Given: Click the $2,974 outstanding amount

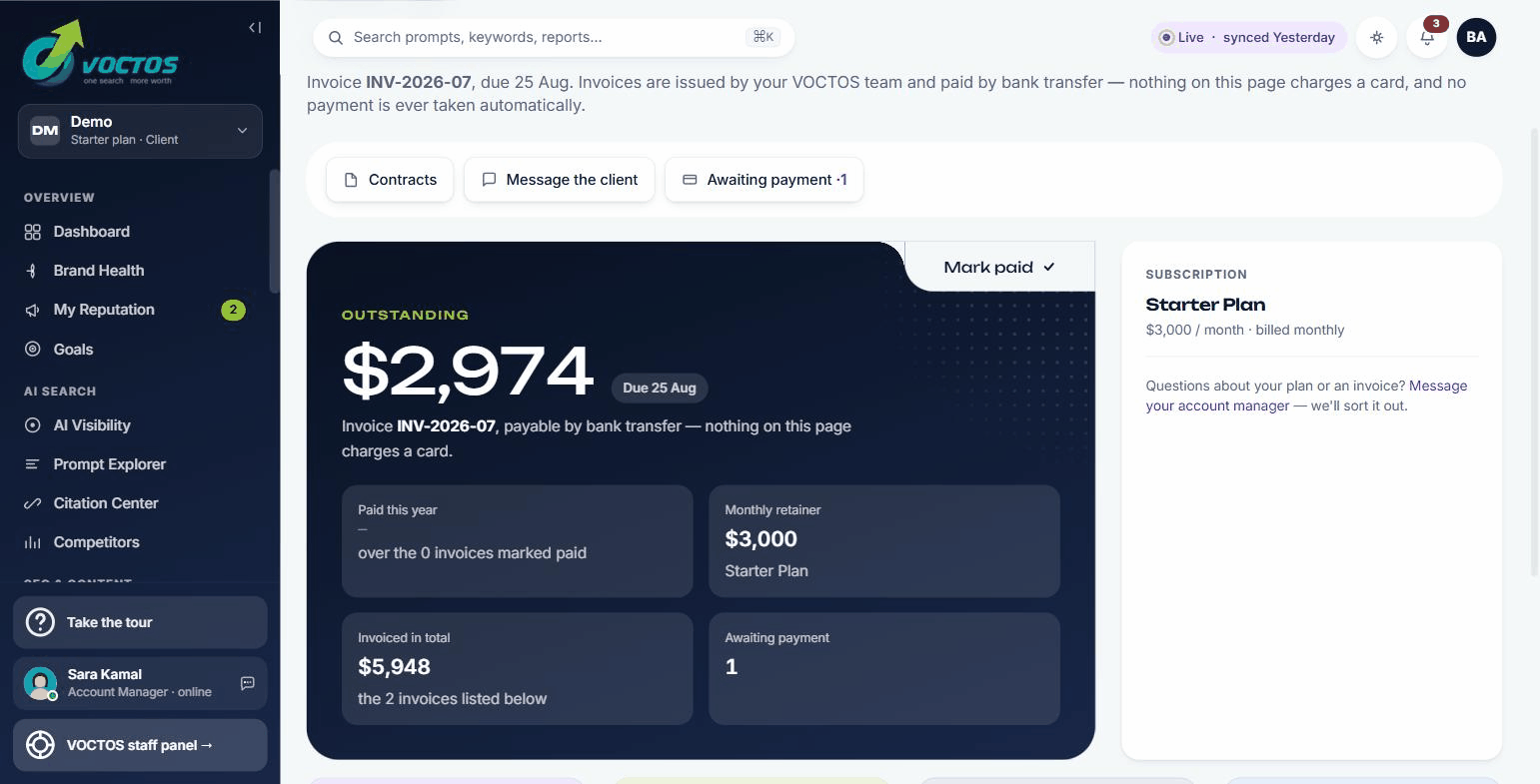Looking at the screenshot, I should (x=468, y=372).
